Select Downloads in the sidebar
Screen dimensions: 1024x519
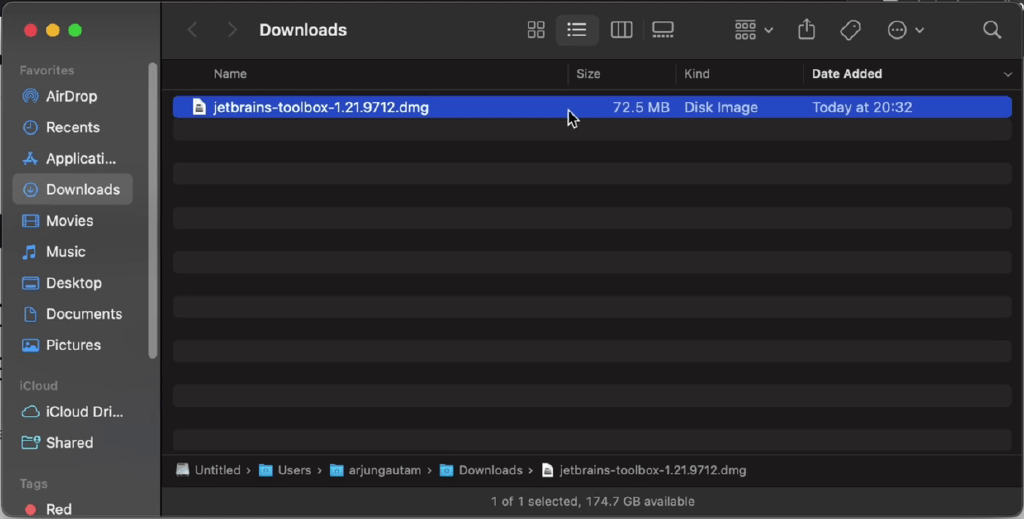point(72,189)
